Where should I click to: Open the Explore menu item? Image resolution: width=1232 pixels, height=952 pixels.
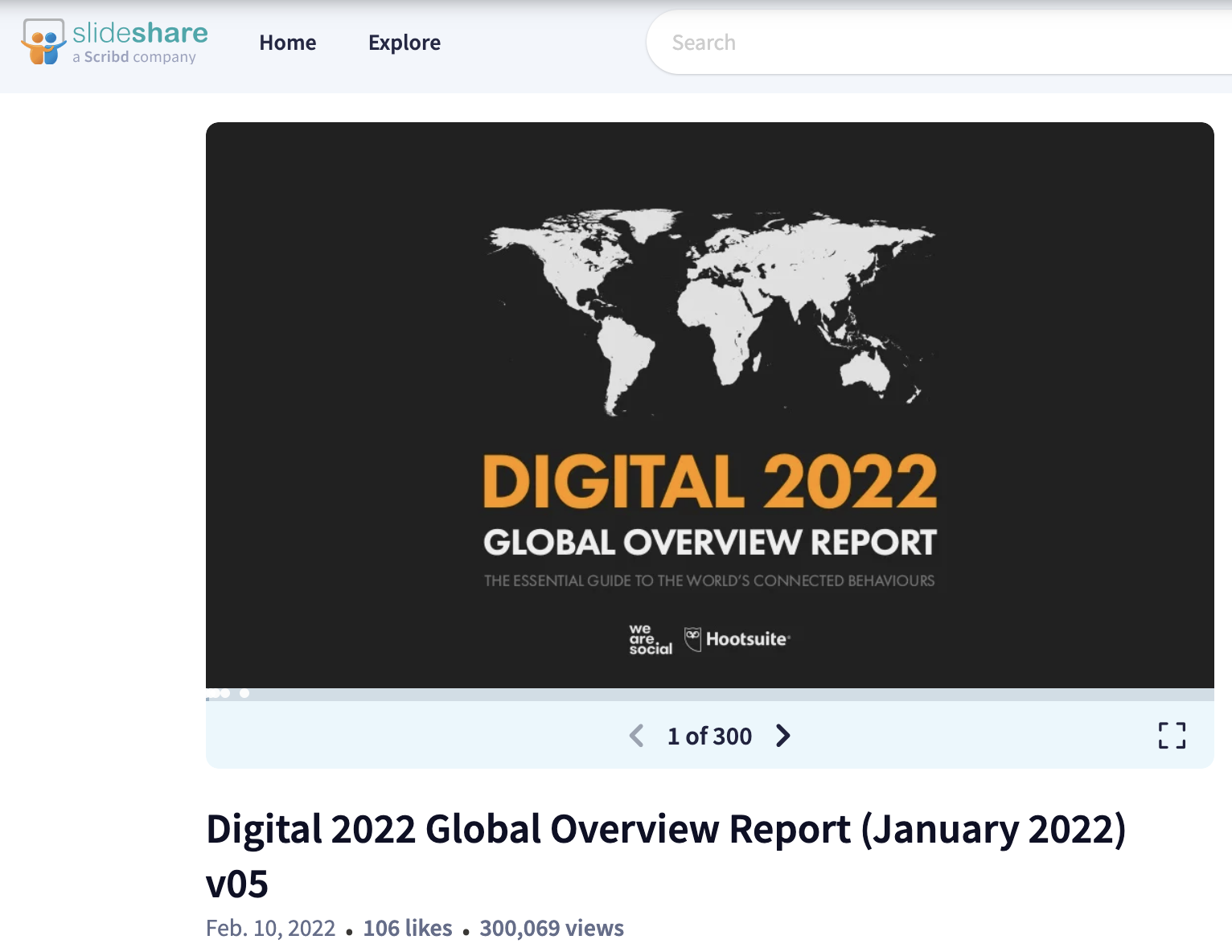pos(404,43)
